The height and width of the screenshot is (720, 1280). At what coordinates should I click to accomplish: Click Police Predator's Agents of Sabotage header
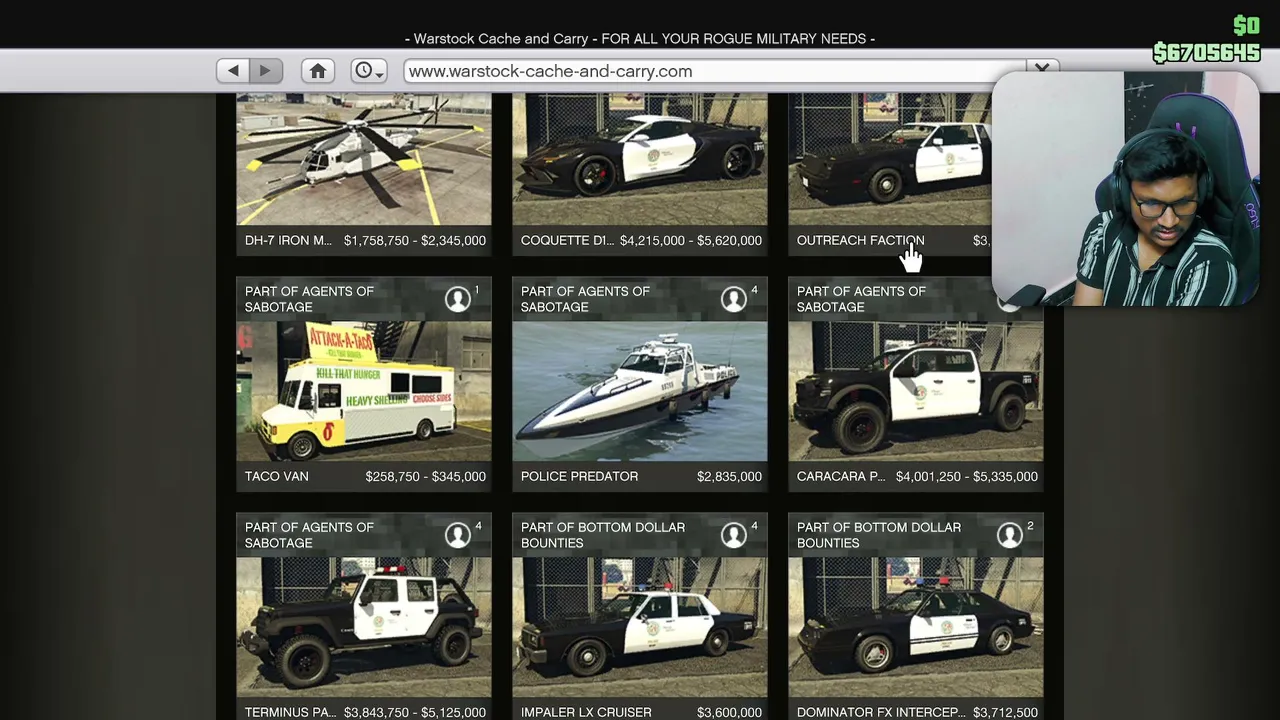tap(585, 299)
